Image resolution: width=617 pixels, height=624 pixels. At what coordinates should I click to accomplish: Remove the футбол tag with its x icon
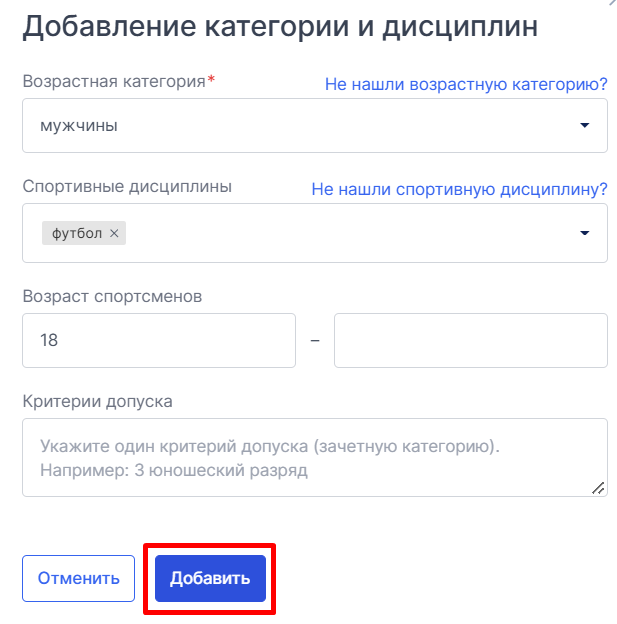tap(114, 233)
